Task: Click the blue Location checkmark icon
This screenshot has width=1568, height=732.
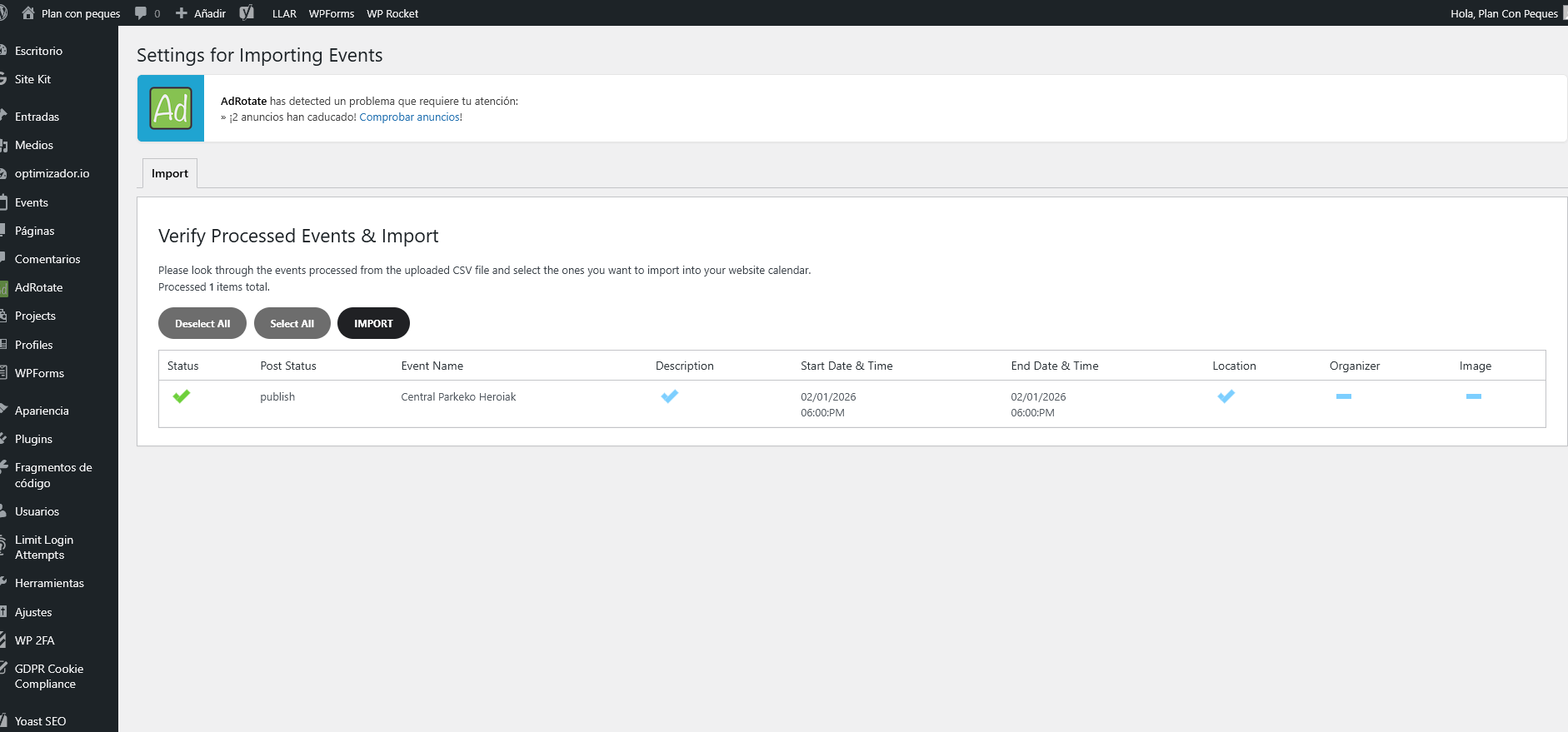Action: (x=1226, y=396)
